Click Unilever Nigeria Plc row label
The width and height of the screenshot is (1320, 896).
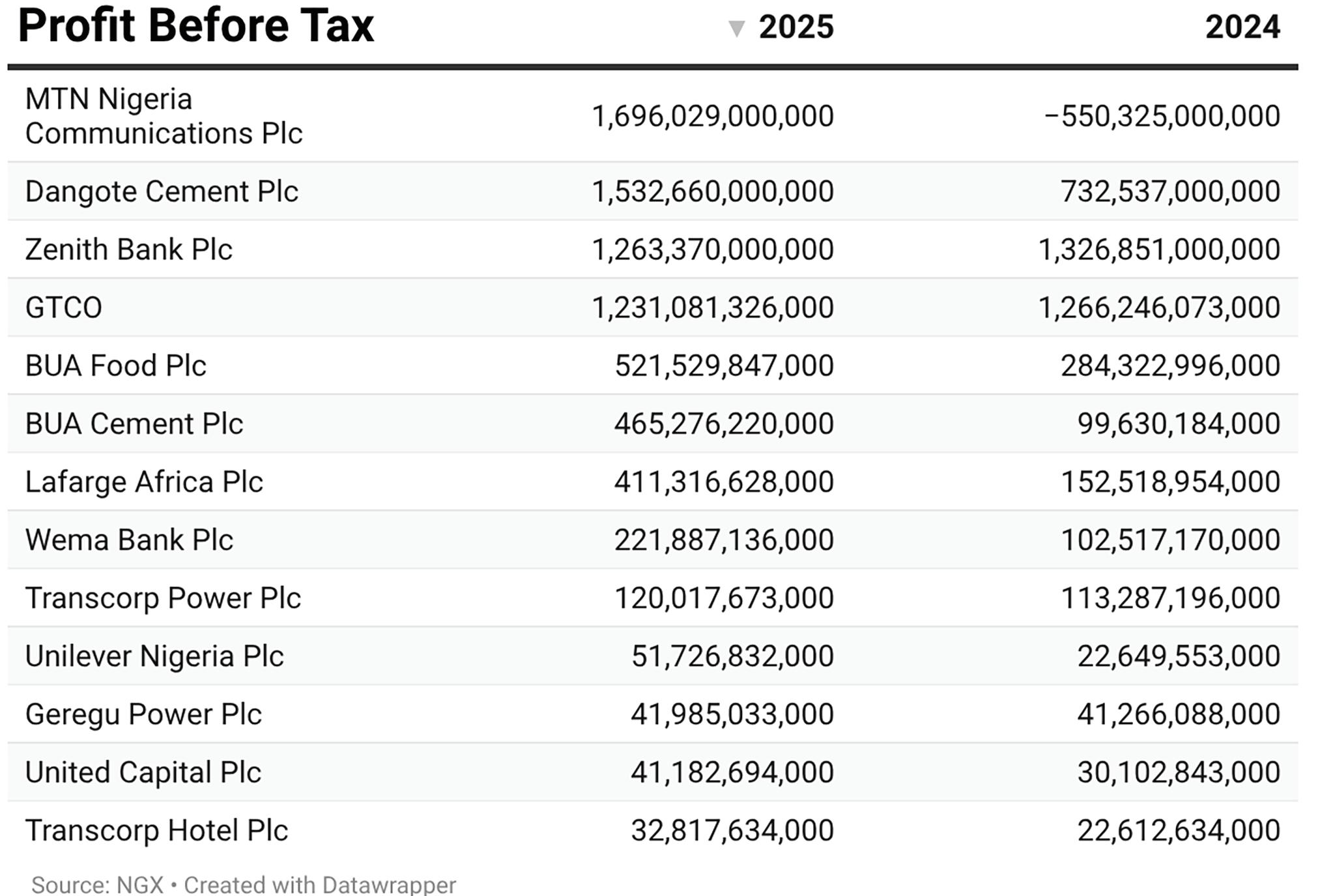[x=154, y=656]
